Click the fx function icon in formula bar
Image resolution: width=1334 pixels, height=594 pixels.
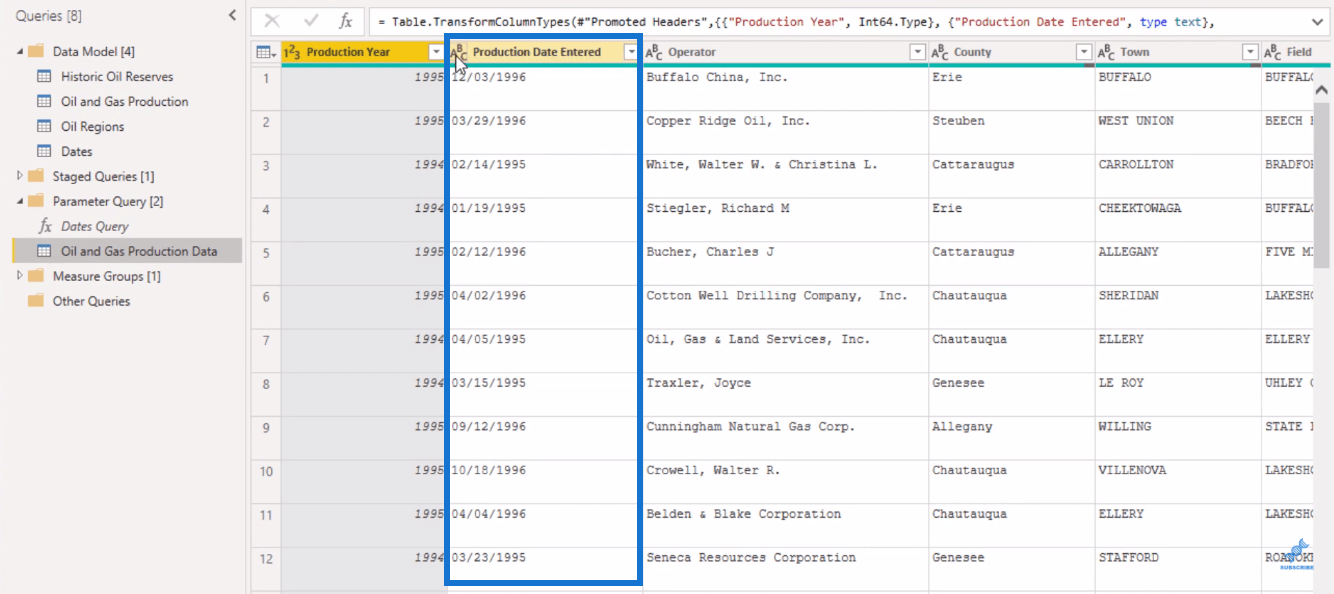point(345,21)
